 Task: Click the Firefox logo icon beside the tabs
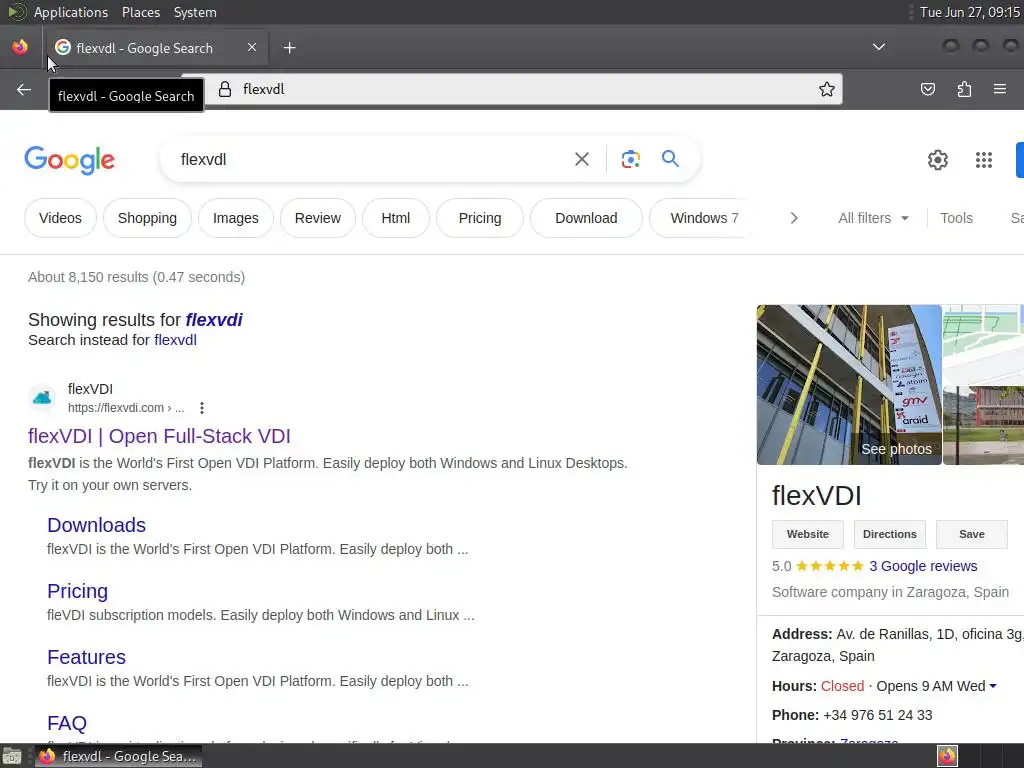point(20,47)
